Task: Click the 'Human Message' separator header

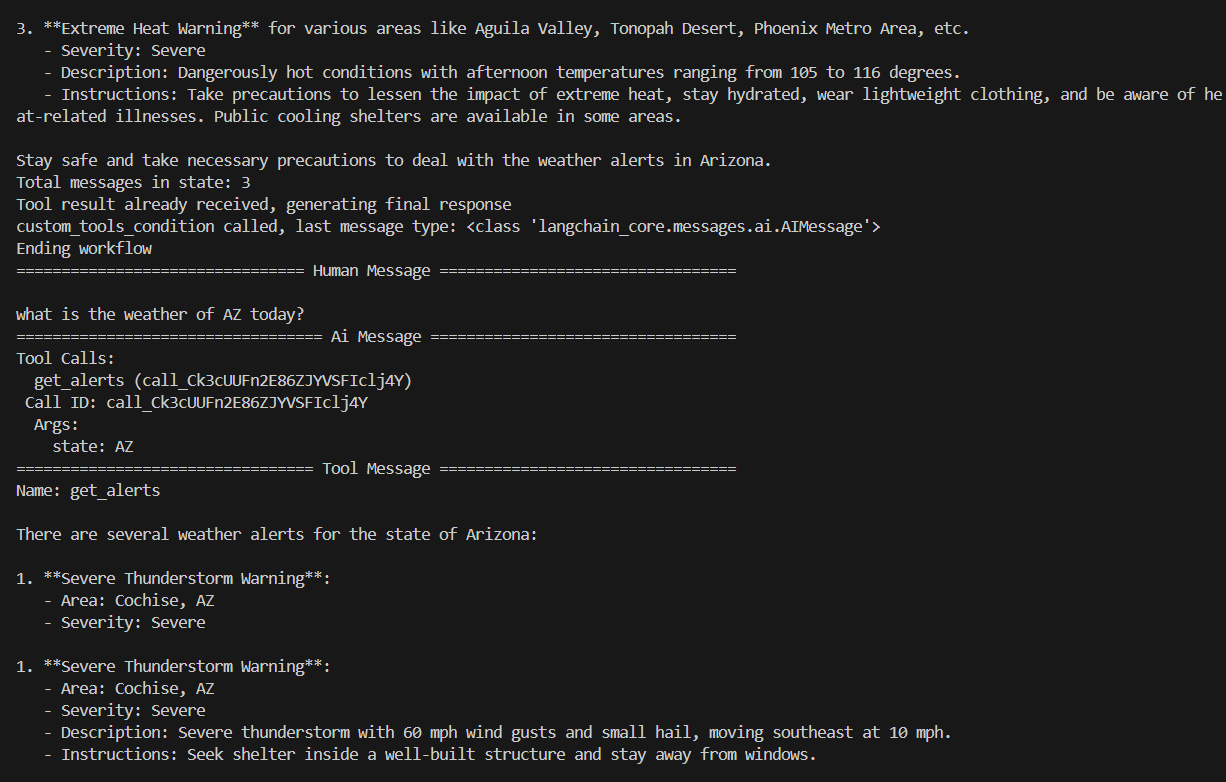Action: (x=371, y=270)
